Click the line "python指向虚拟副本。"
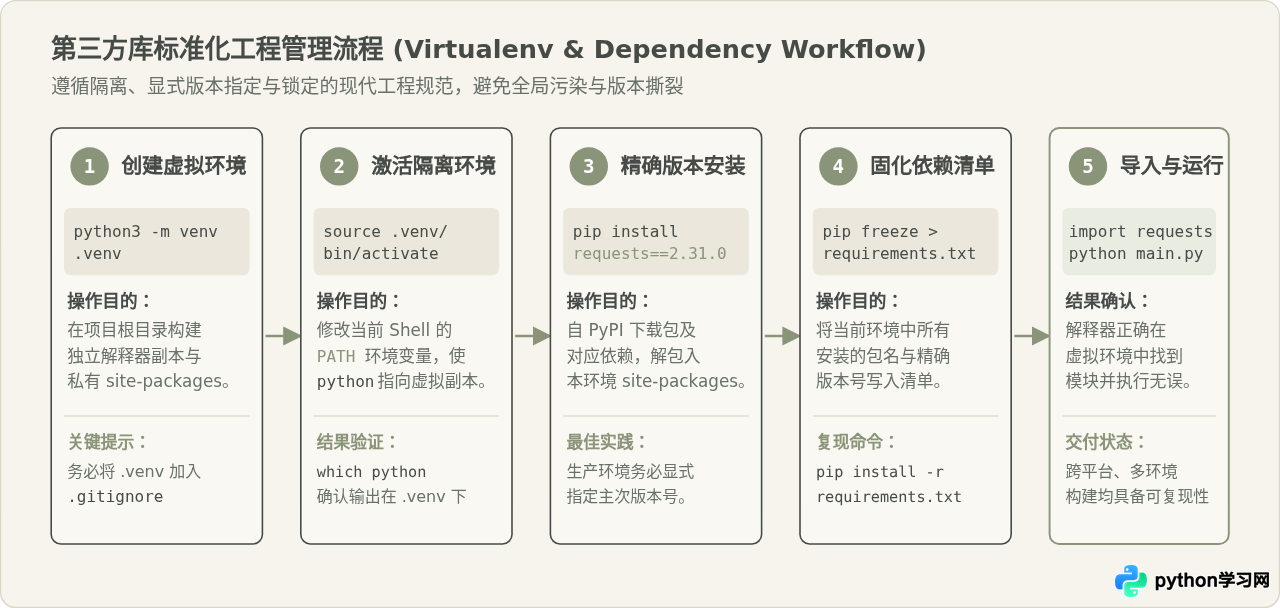The height and width of the screenshot is (608, 1280). tap(402, 381)
